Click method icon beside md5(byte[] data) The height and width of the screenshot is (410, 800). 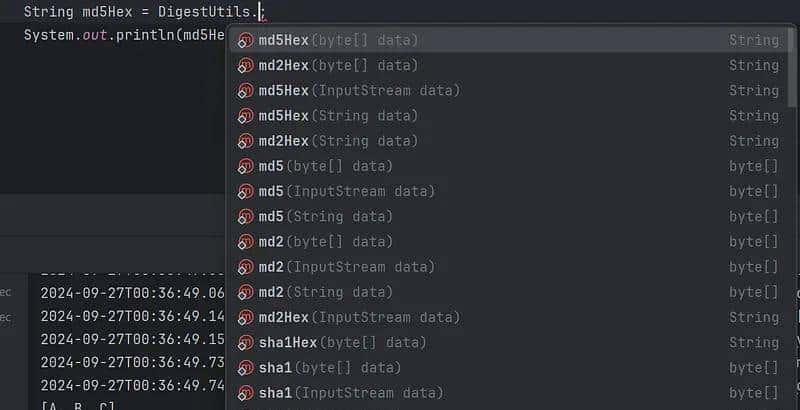245,166
